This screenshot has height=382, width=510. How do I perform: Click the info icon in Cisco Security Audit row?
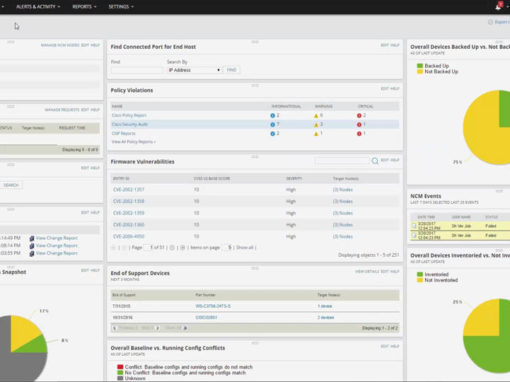pos(272,125)
